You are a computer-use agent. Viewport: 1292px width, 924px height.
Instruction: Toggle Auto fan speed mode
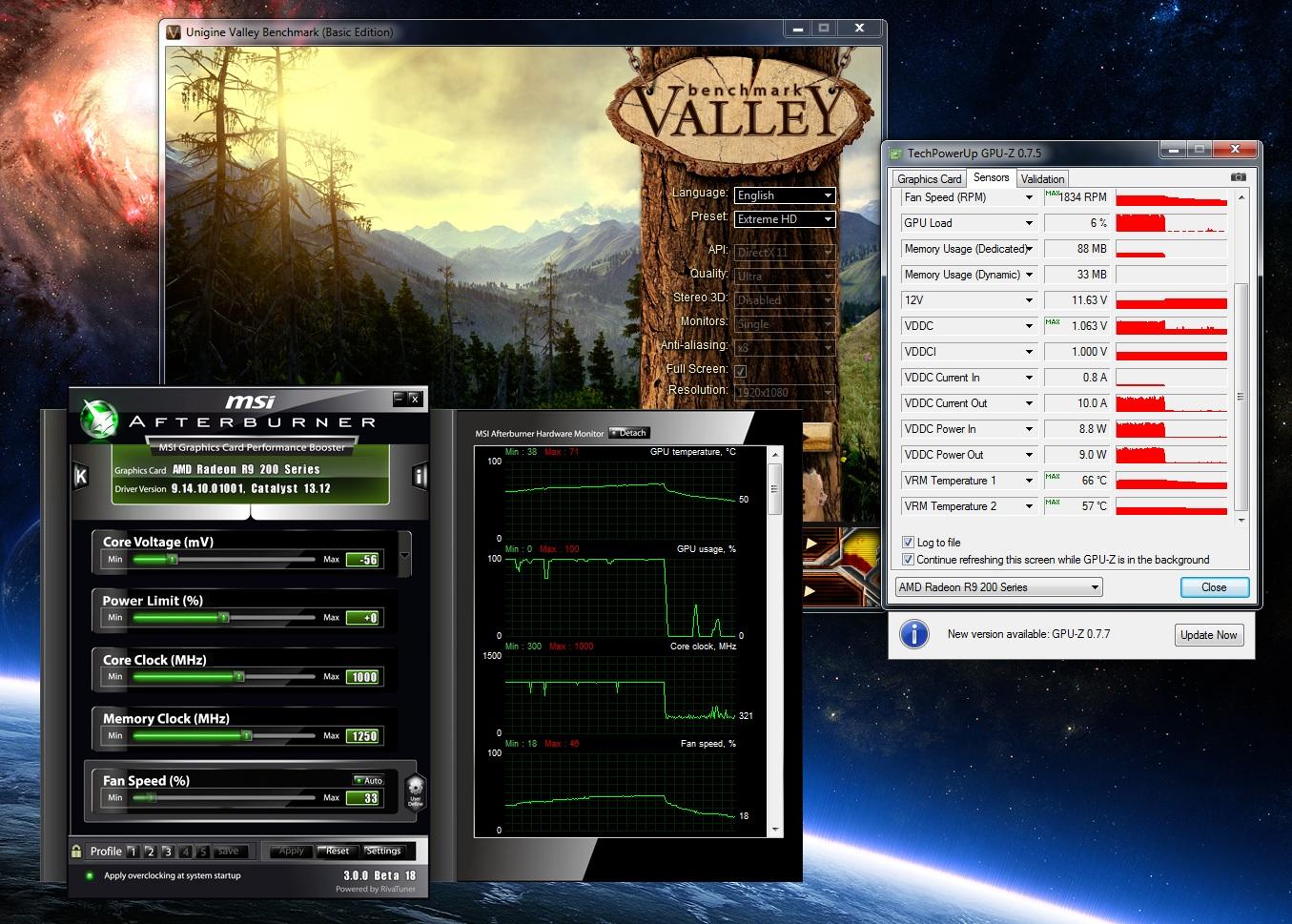click(368, 780)
